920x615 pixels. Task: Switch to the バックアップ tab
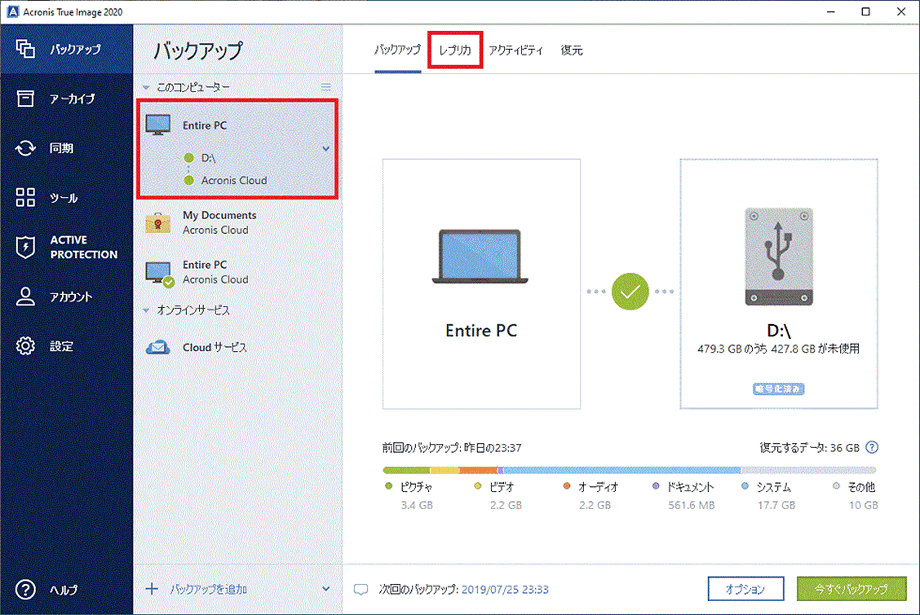pos(397,50)
